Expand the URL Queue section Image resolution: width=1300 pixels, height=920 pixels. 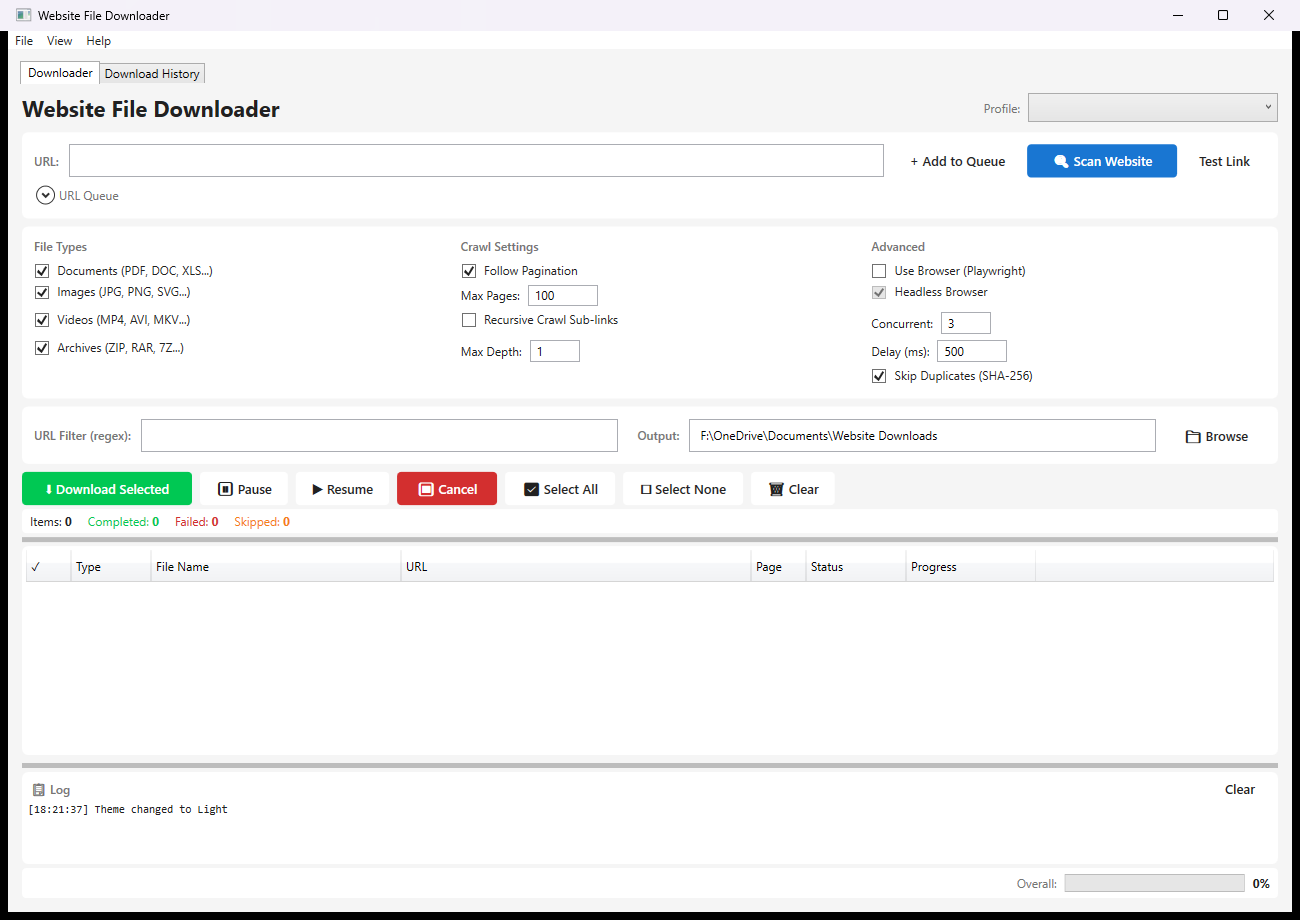click(45, 196)
